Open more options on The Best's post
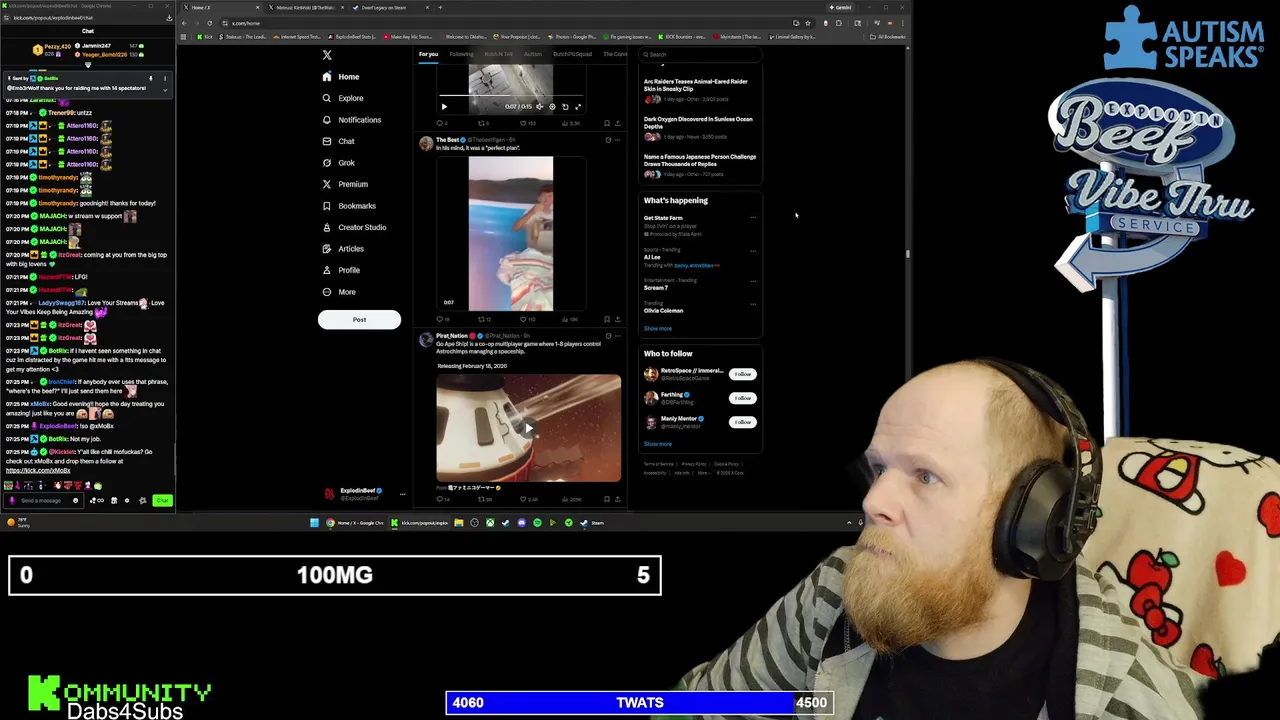The image size is (1280, 720). (x=618, y=140)
